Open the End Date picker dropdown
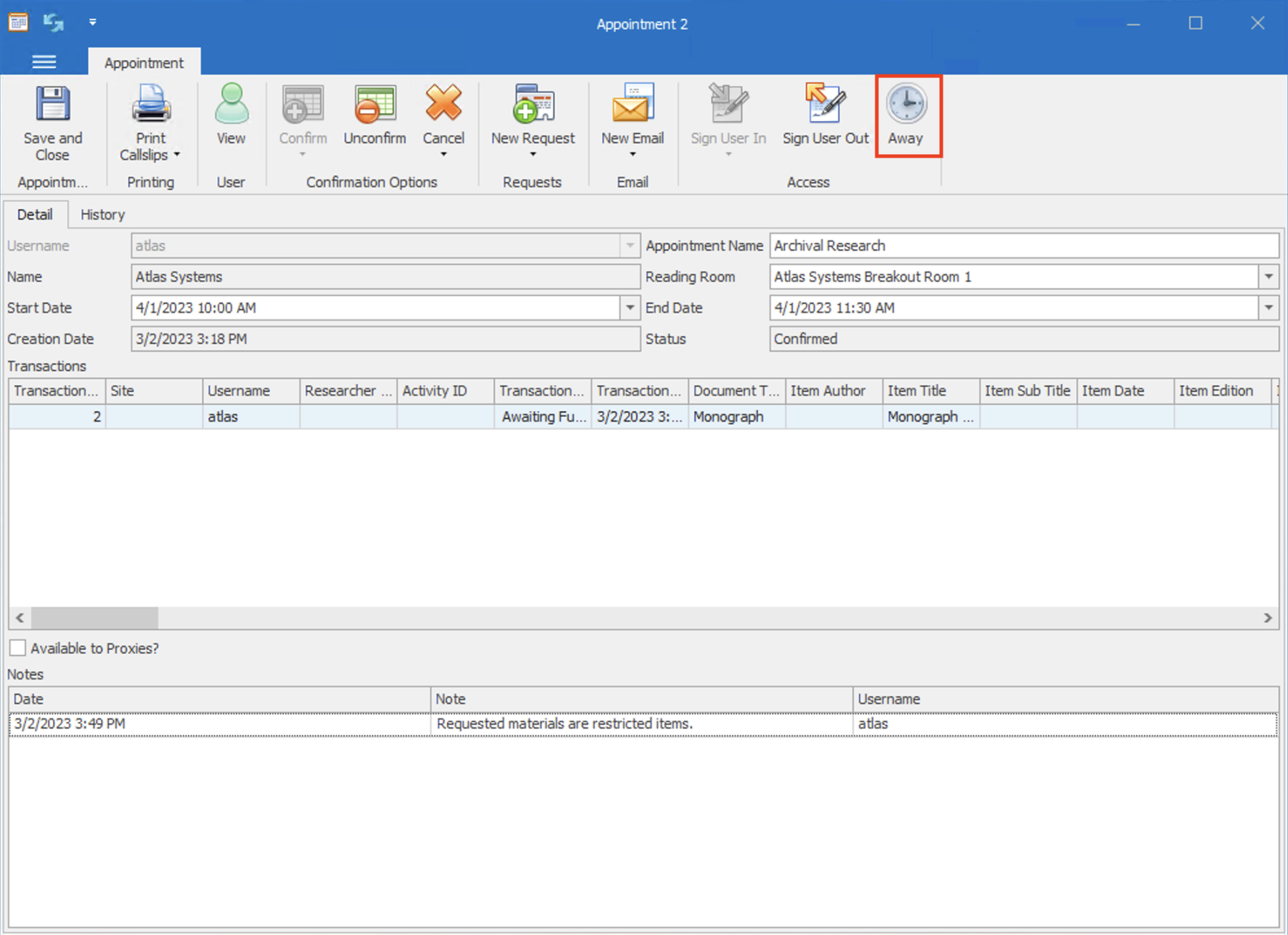 (x=1268, y=308)
